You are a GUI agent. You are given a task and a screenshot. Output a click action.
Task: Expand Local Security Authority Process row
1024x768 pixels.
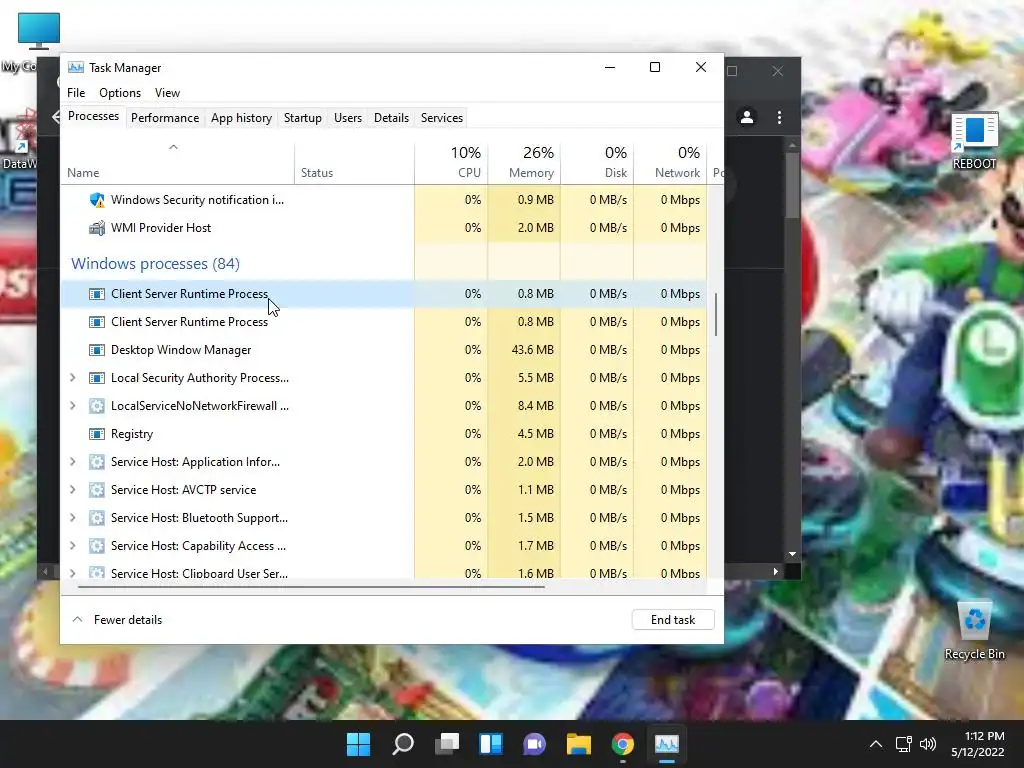[72, 377]
